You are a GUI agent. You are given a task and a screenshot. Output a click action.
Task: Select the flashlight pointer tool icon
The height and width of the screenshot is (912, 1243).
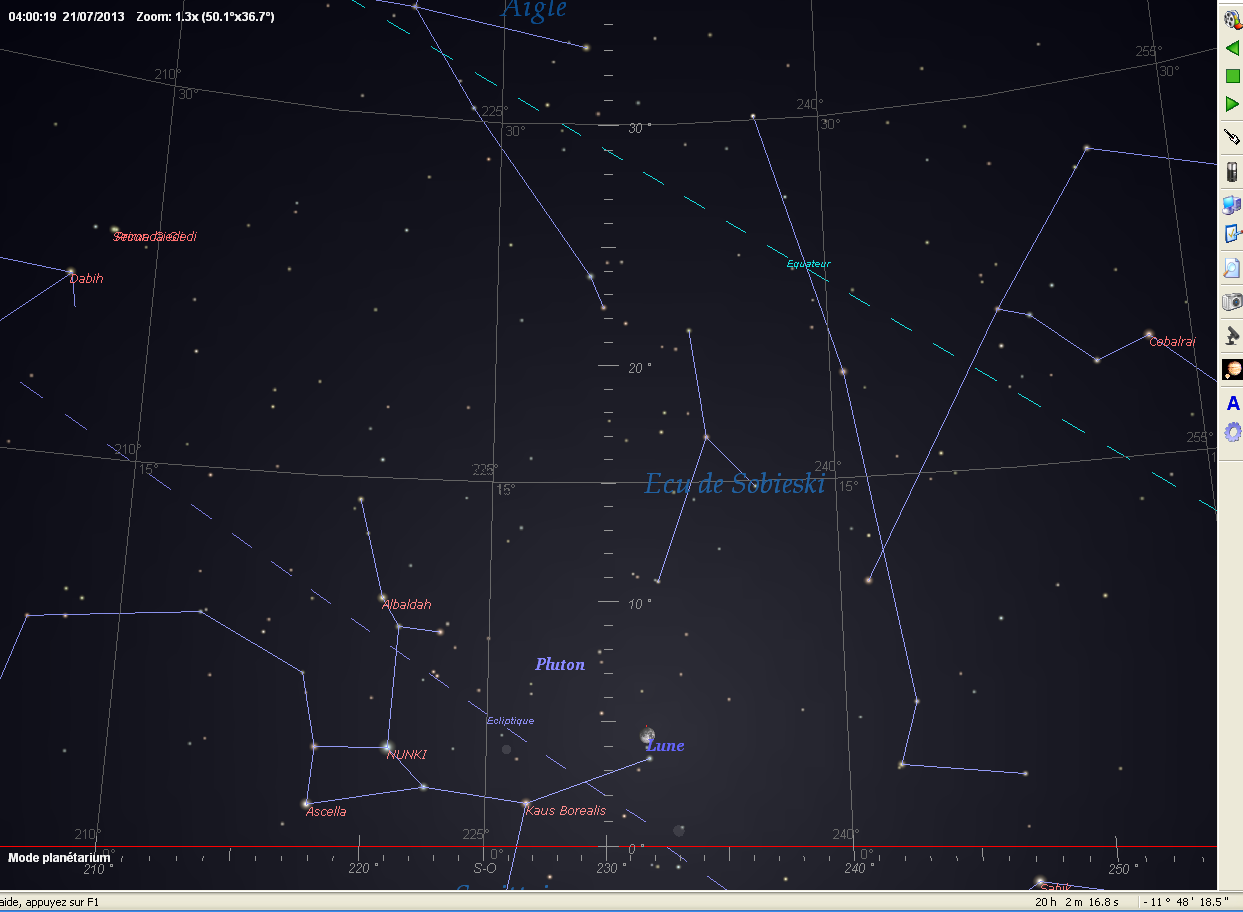pyautogui.click(x=1232, y=137)
